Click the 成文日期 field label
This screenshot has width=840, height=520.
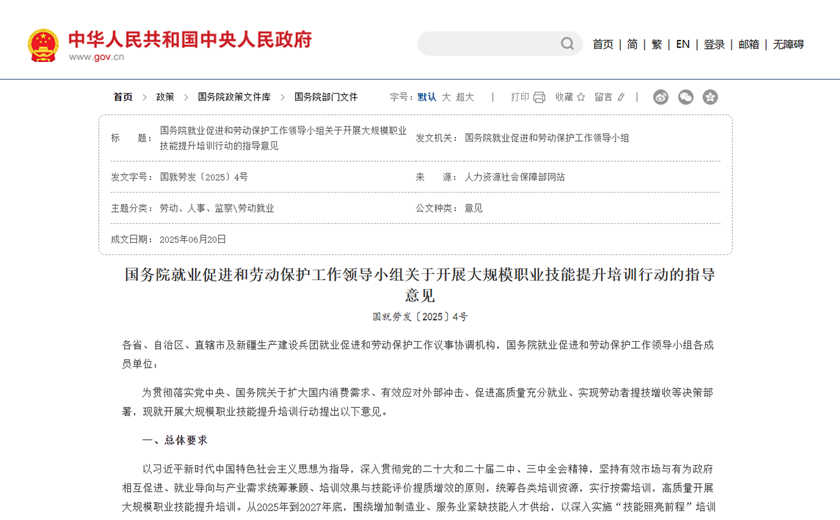[132, 239]
